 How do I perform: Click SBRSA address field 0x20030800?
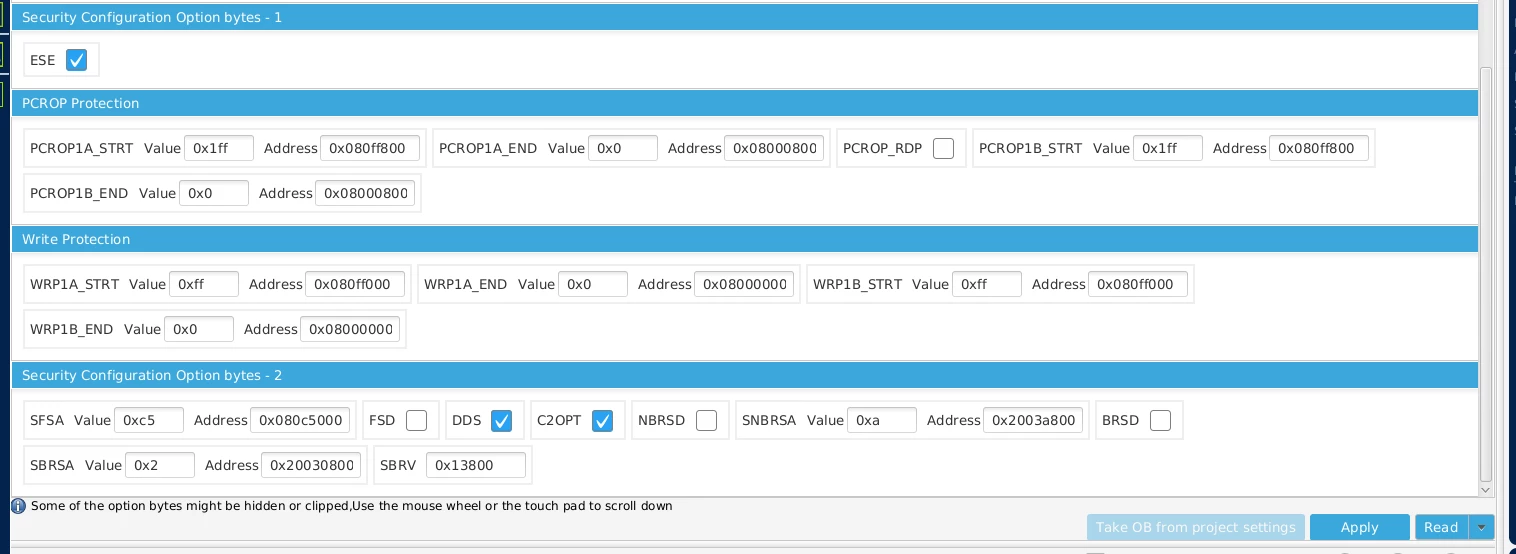point(311,465)
